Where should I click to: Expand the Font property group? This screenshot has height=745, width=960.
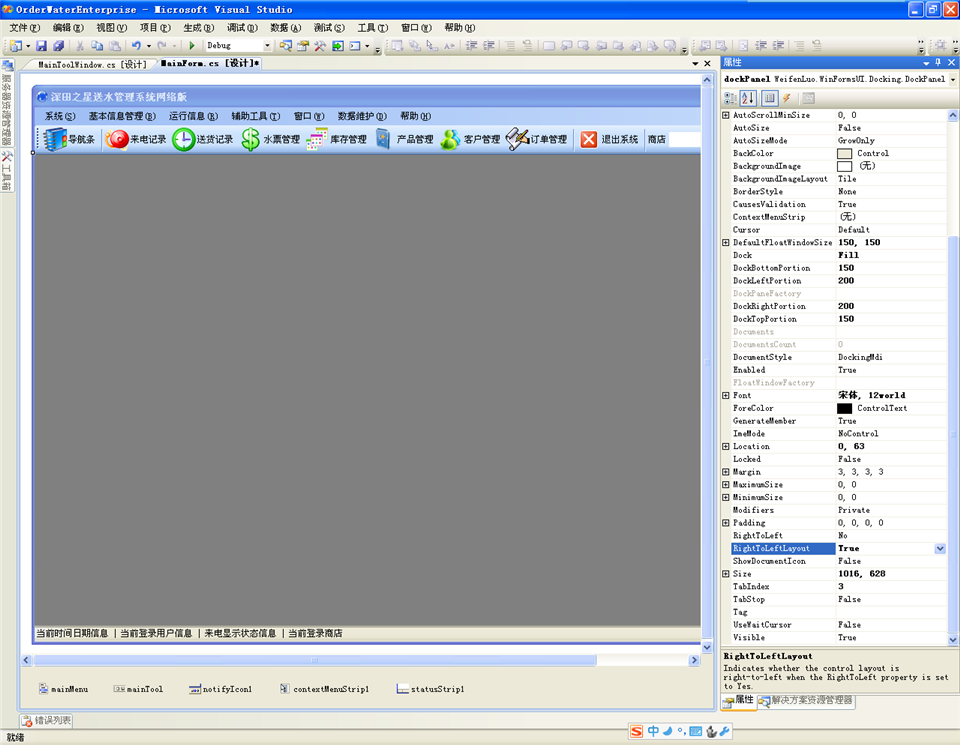pyautogui.click(x=726, y=395)
